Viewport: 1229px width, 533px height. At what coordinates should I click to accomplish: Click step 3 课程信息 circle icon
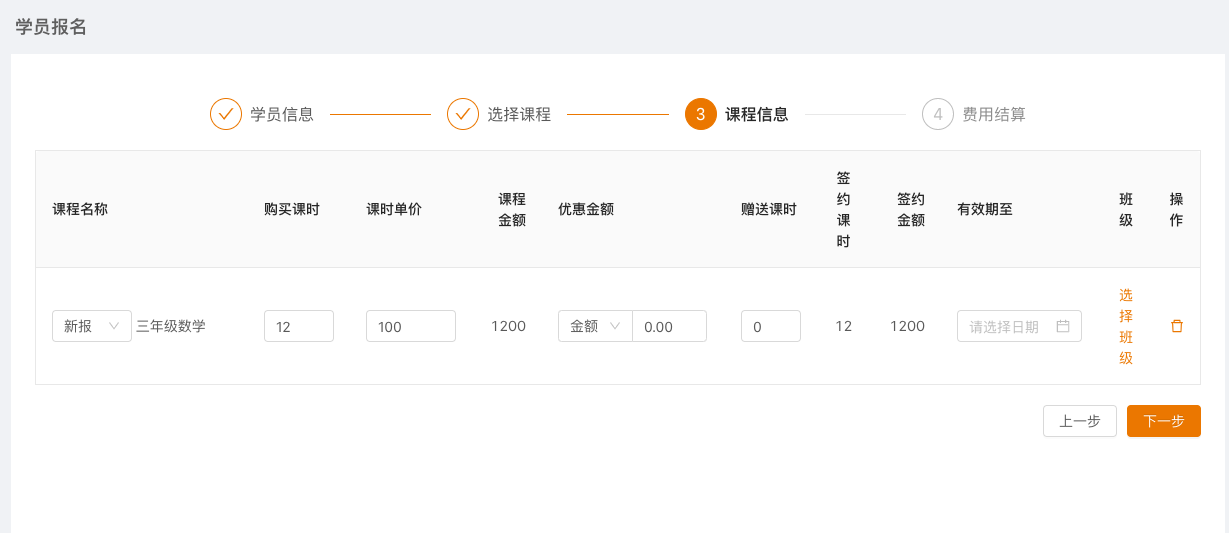pyautogui.click(x=701, y=114)
